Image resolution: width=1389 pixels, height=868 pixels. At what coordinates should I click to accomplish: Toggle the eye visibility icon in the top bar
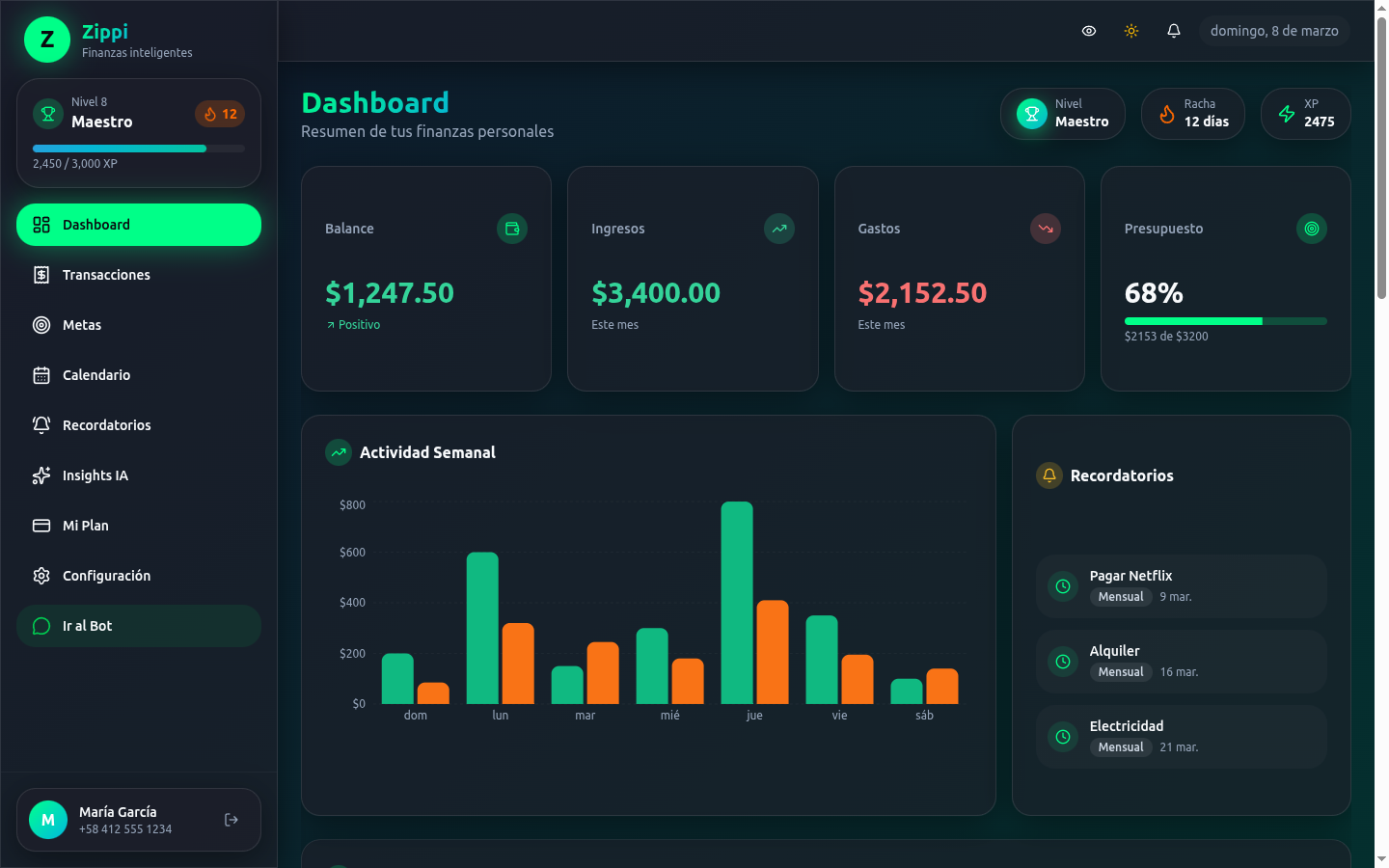(1089, 31)
